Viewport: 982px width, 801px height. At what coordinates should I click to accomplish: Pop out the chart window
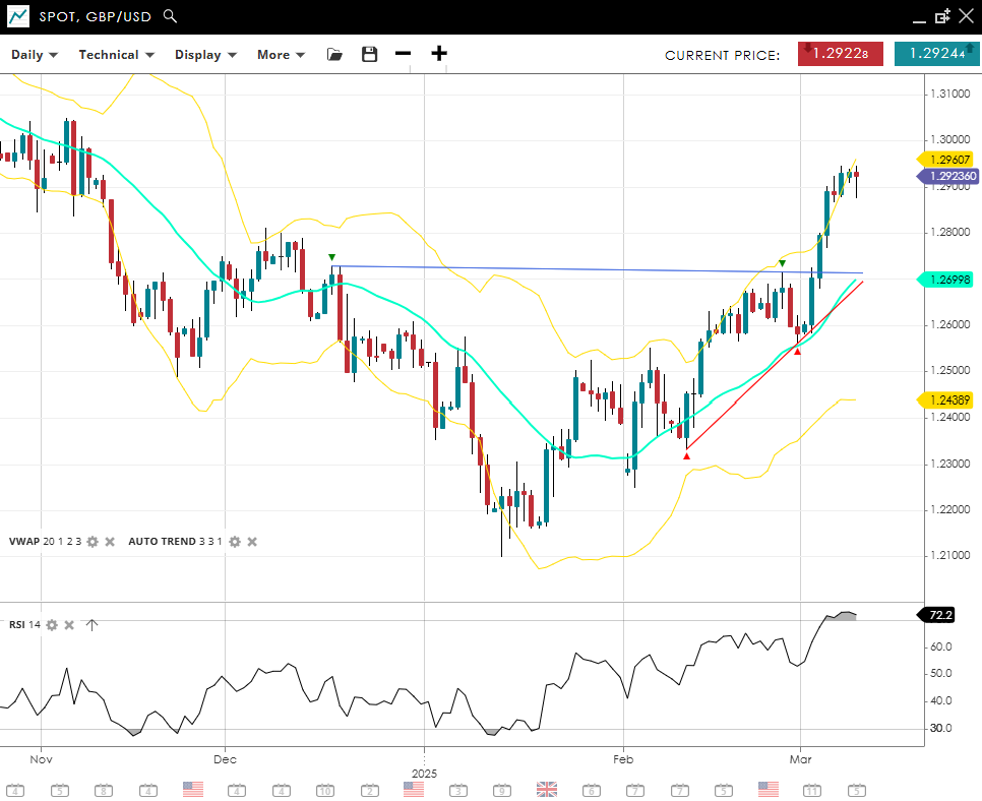click(x=942, y=16)
